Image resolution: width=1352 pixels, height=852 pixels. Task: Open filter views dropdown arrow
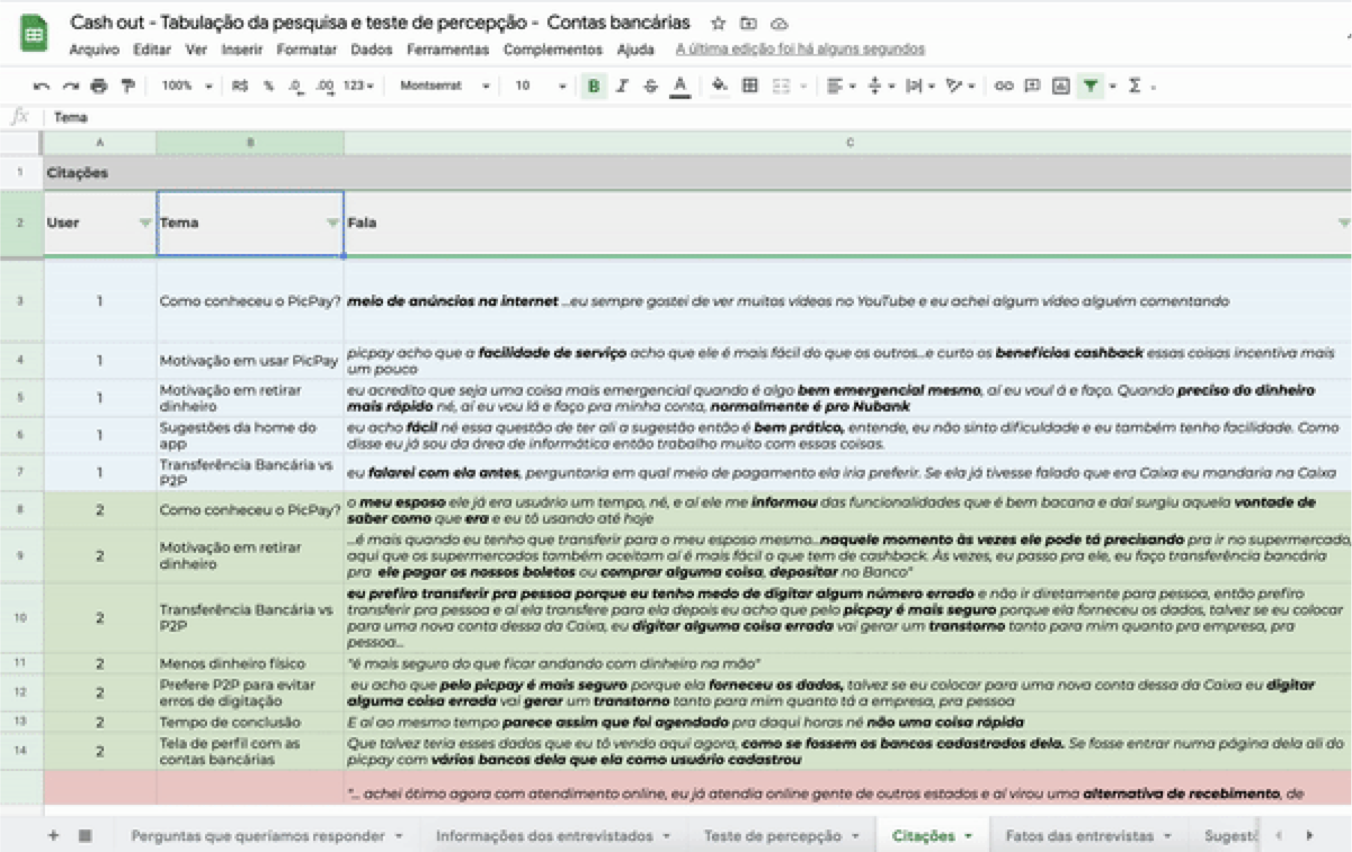click(1112, 86)
